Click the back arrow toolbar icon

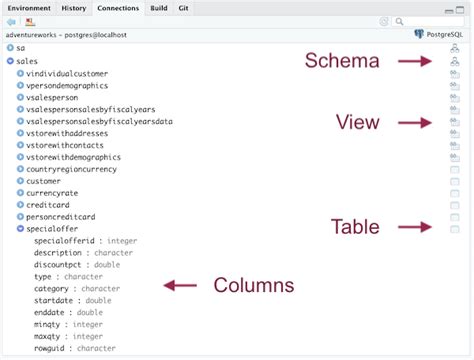[11, 22]
